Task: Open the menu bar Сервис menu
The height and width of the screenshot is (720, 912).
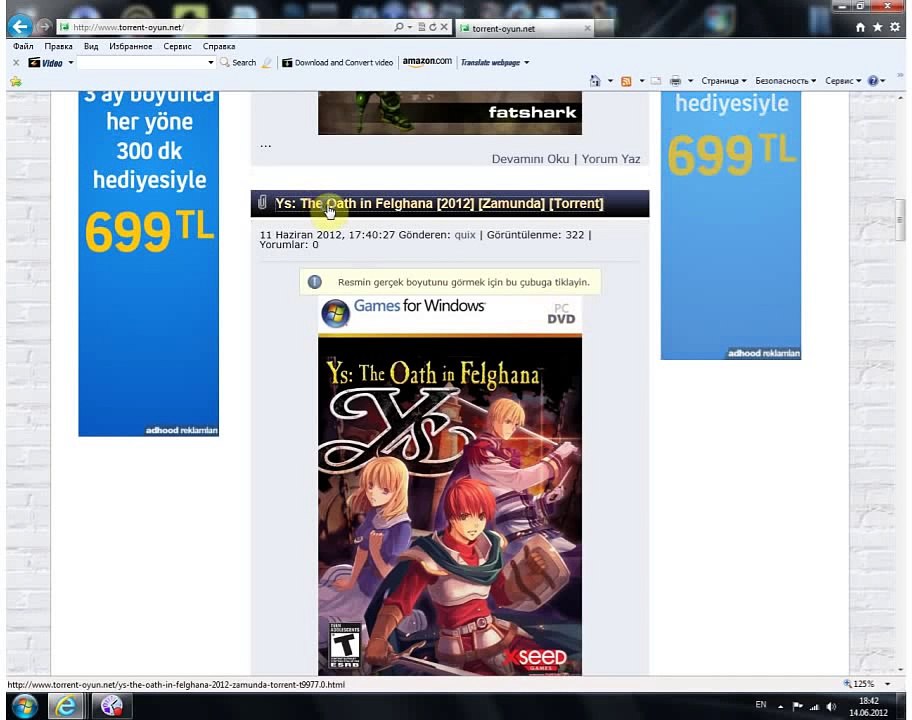Action: point(177,46)
